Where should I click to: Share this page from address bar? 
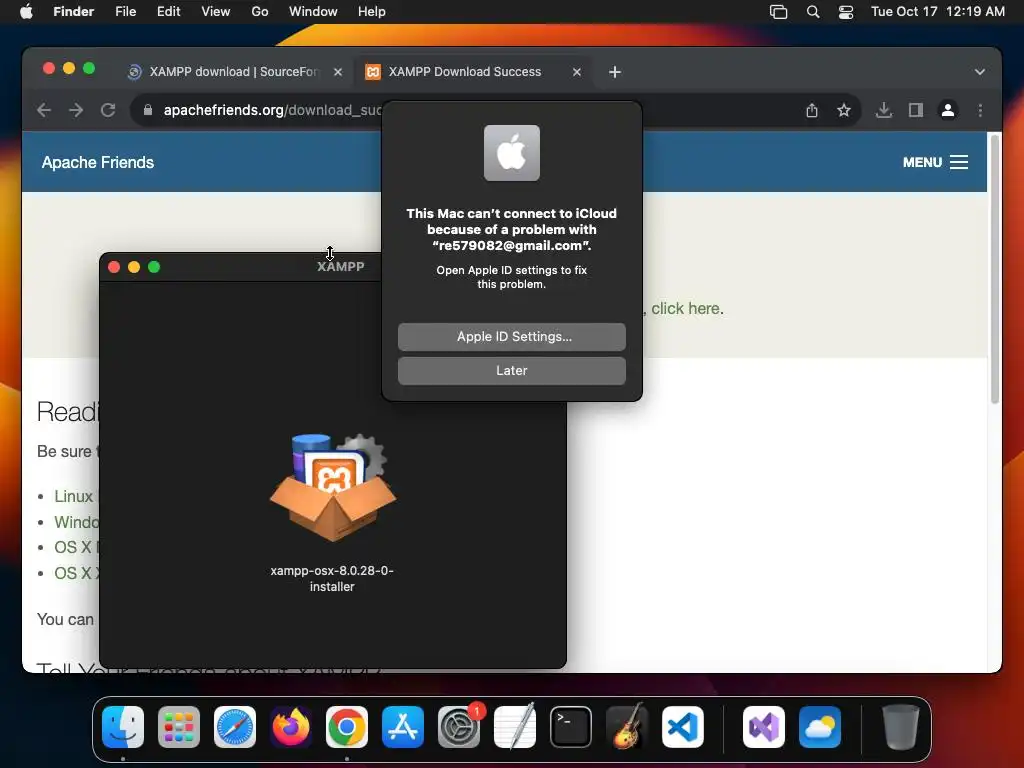[812, 110]
